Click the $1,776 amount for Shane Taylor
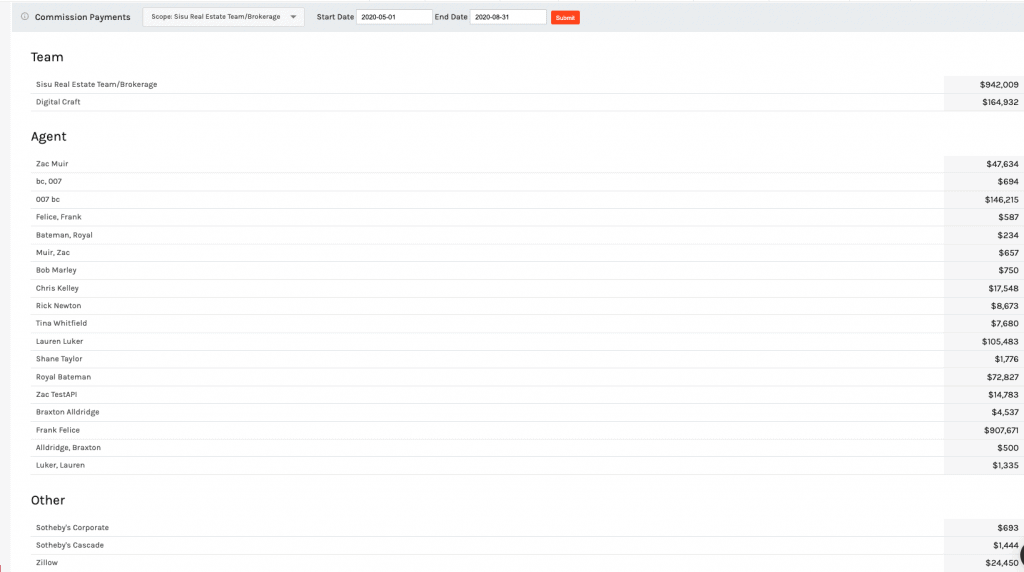Screen dimensions: 1024x572 pyautogui.click(x=1006, y=359)
